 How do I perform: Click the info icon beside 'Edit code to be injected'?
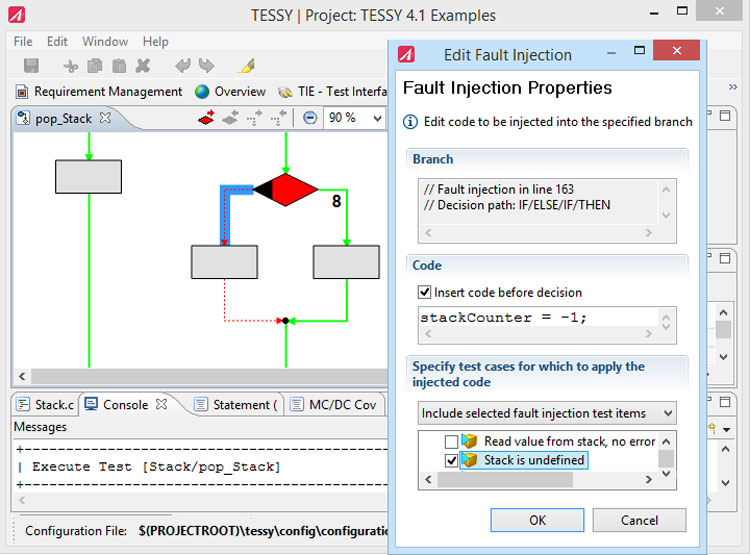pos(410,122)
